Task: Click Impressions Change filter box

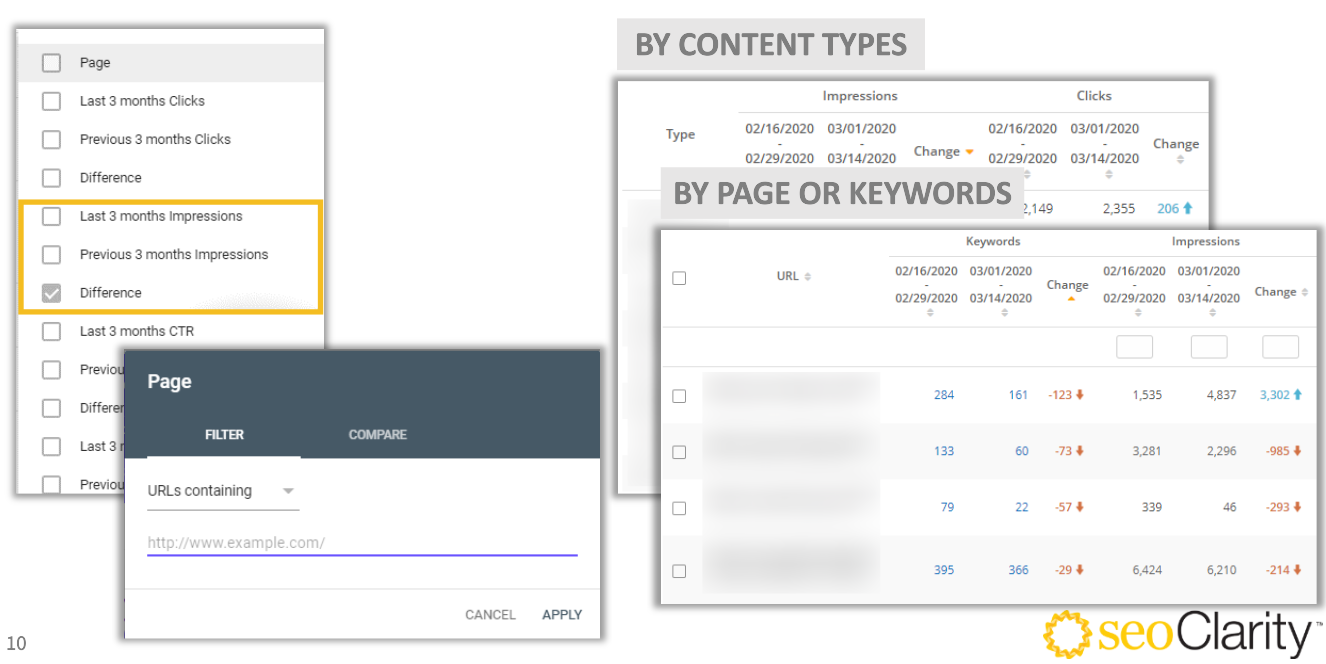Action: (1281, 347)
